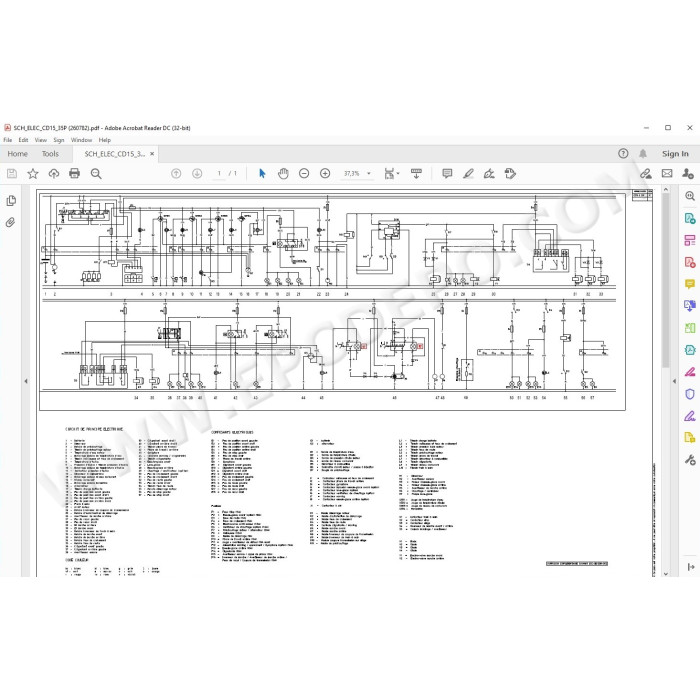The height and width of the screenshot is (700, 700).
Task: Open the Combine Files tool in the right pane
Action: coord(690,306)
